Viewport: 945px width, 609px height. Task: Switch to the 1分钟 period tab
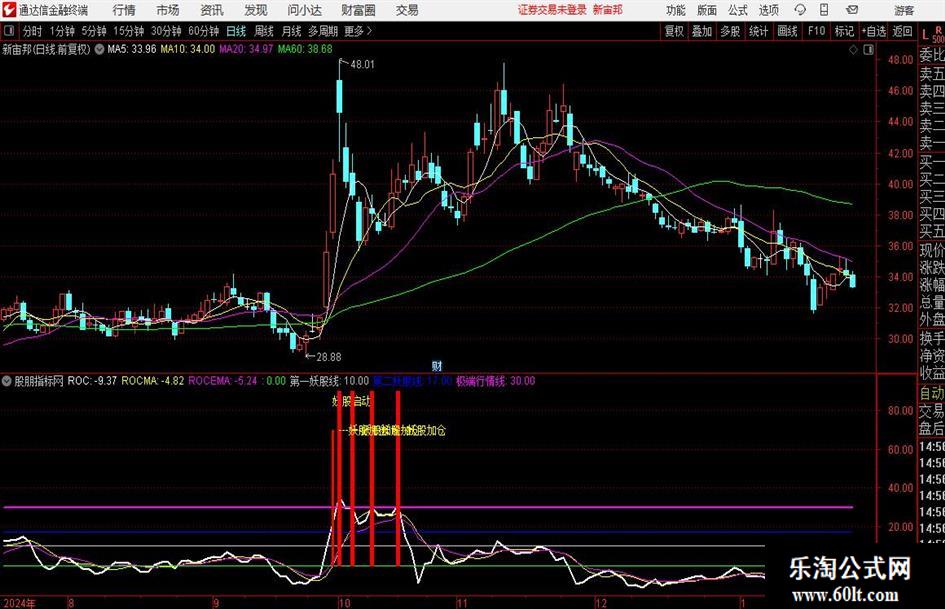coord(62,31)
